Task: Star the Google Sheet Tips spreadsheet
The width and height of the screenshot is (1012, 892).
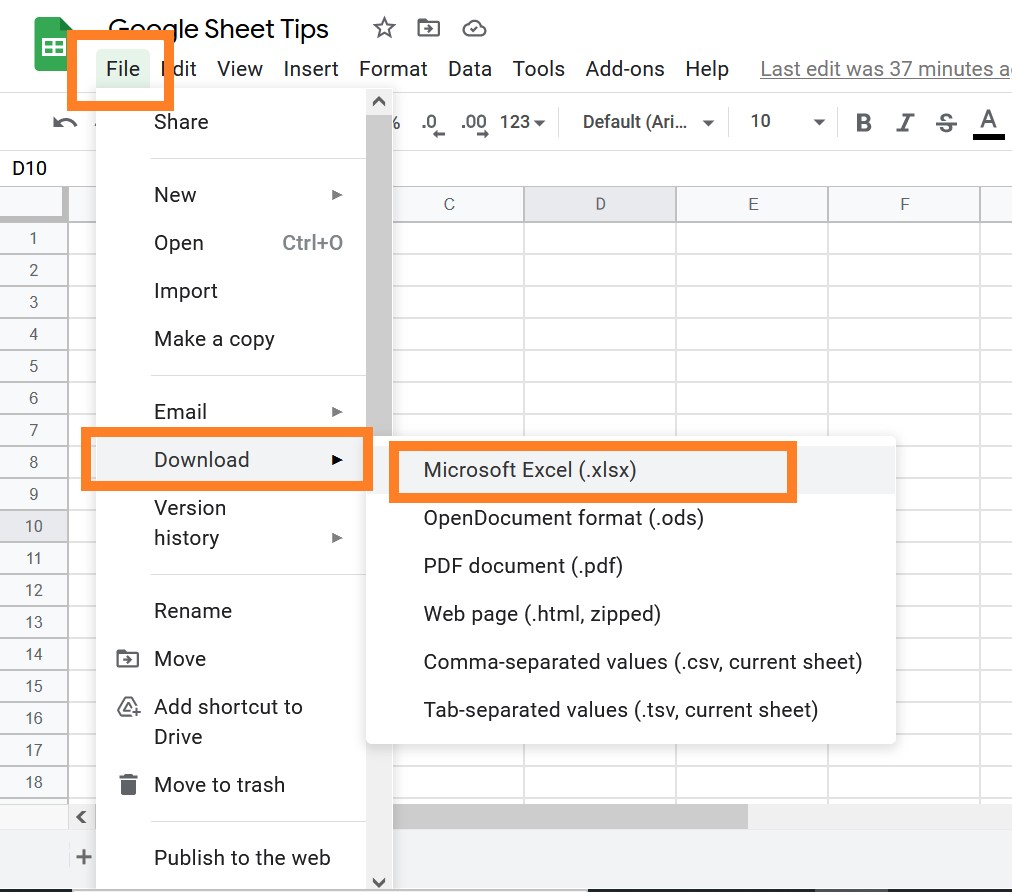Action: pyautogui.click(x=384, y=29)
